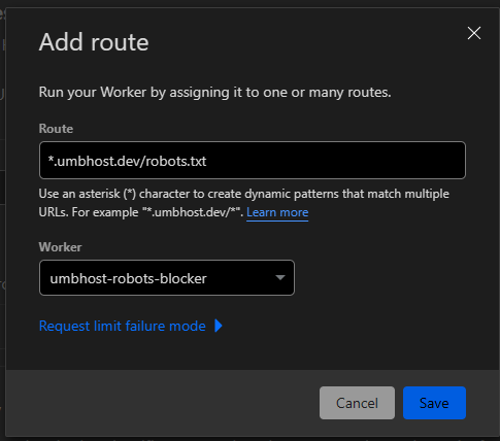
Task: Click the 'Add route' heading
Action: pos(94,42)
